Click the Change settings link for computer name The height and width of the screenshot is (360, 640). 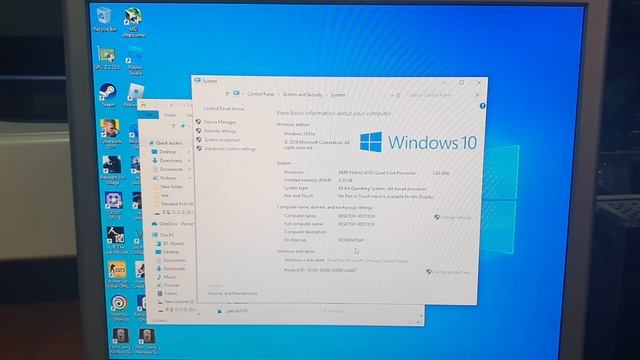point(456,218)
